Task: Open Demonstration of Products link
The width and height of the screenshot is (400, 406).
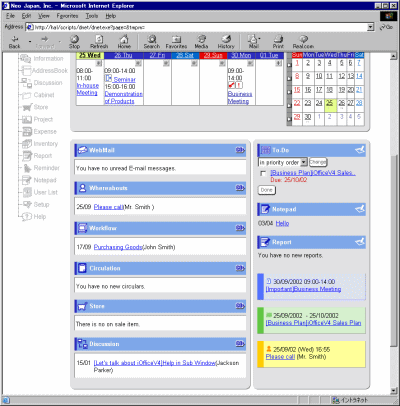Action: pos(123,98)
